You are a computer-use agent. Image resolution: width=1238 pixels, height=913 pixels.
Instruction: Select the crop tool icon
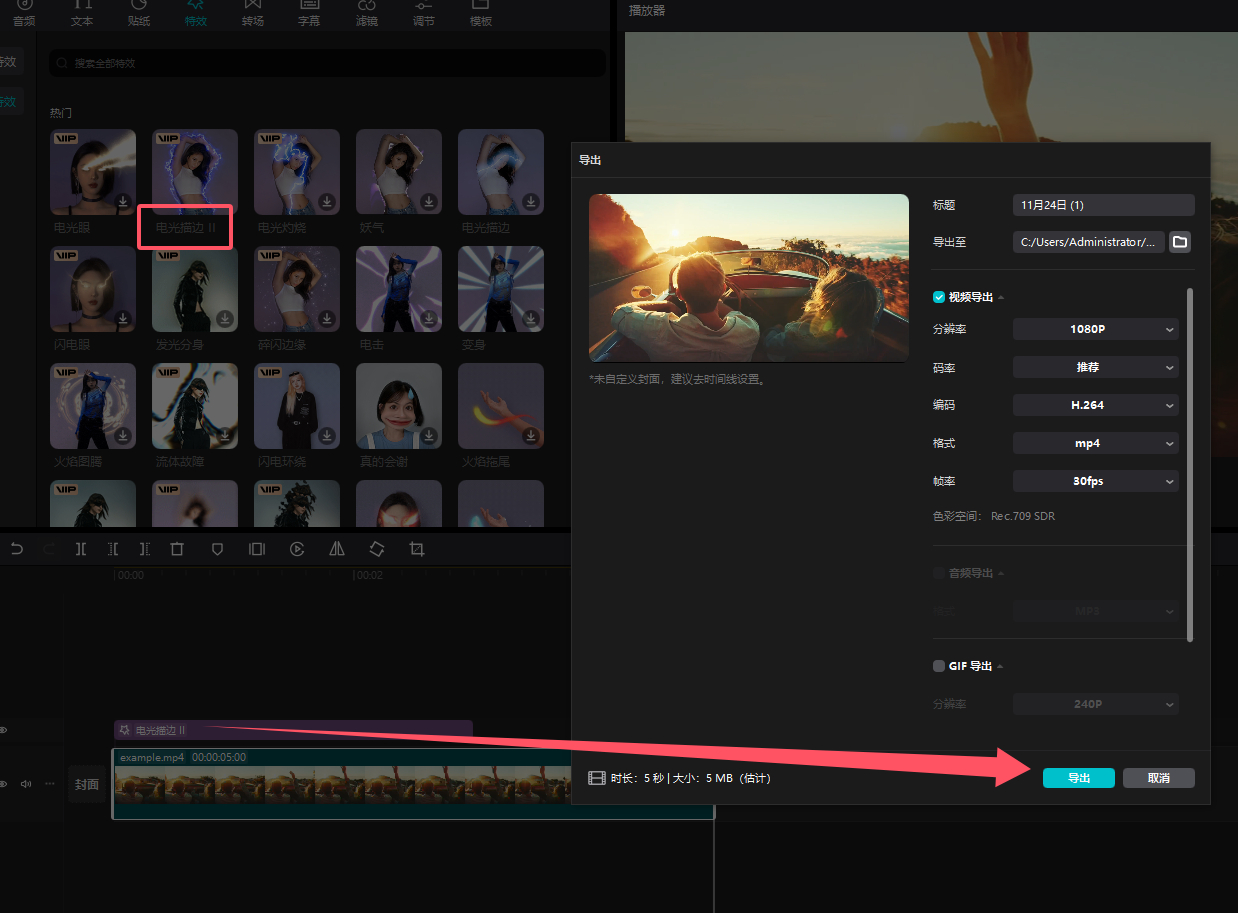(417, 549)
